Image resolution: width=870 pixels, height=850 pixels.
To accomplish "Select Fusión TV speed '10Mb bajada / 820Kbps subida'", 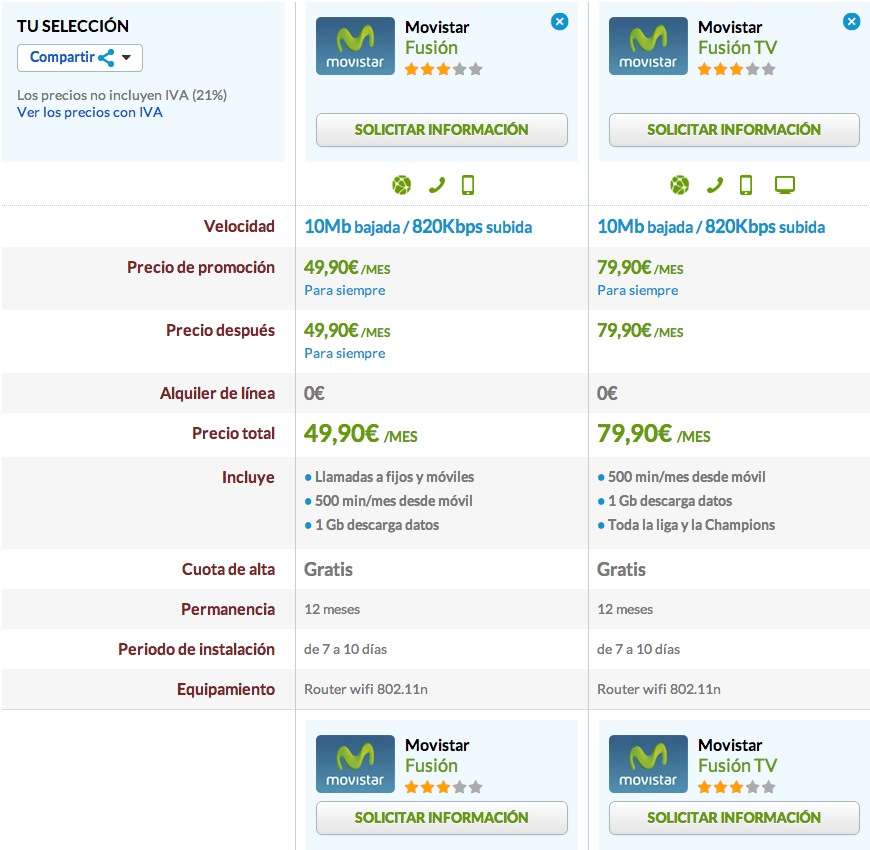I will coord(711,227).
